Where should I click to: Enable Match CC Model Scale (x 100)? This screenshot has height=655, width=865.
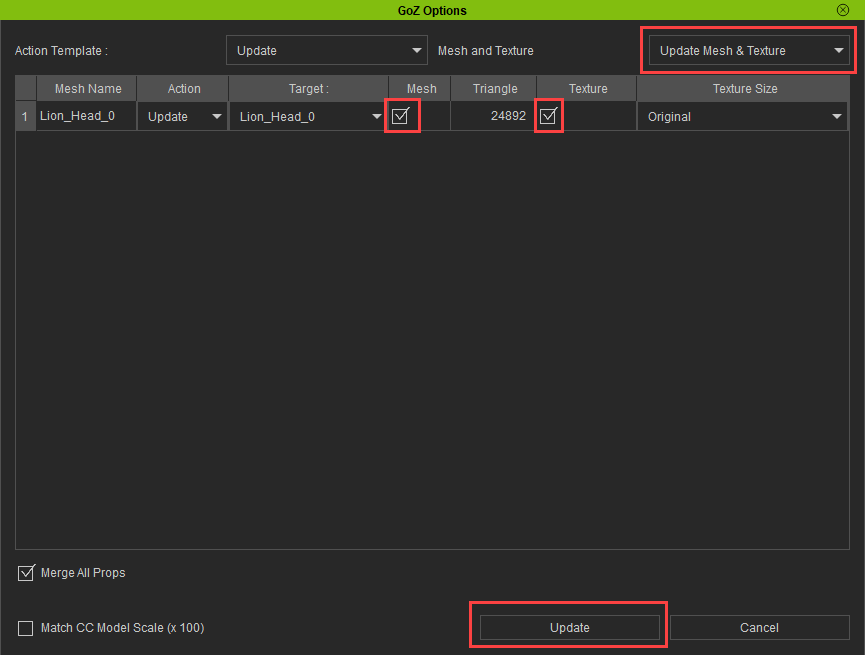pos(27,628)
